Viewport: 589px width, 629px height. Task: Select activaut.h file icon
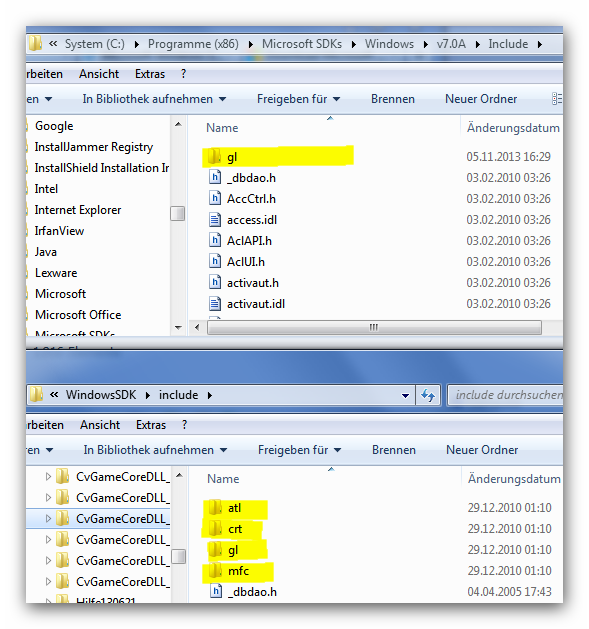[x=215, y=282]
